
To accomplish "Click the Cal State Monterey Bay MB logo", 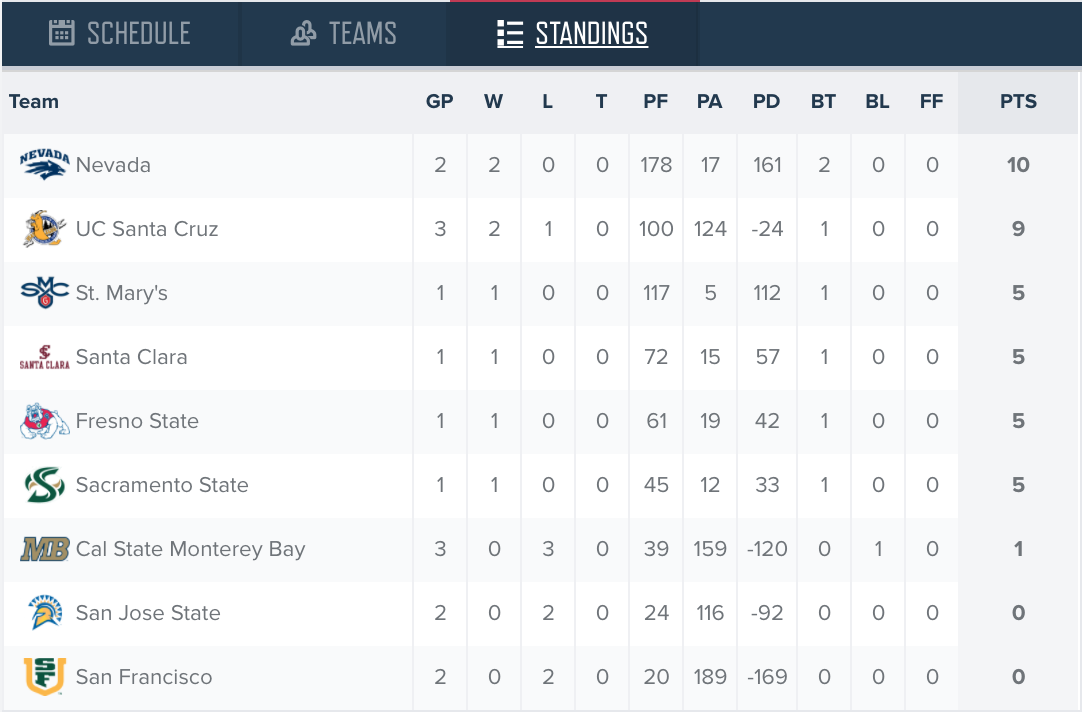I will pyautogui.click(x=45, y=549).
